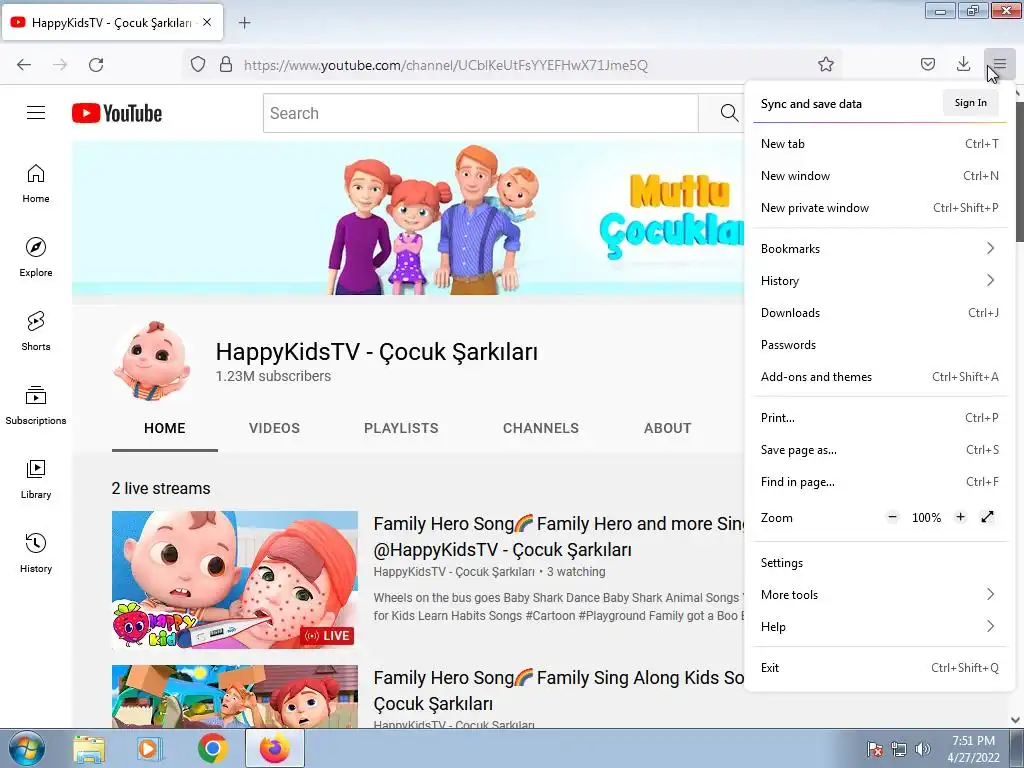
Task: Click Sign In for sync
Action: click(970, 103)
